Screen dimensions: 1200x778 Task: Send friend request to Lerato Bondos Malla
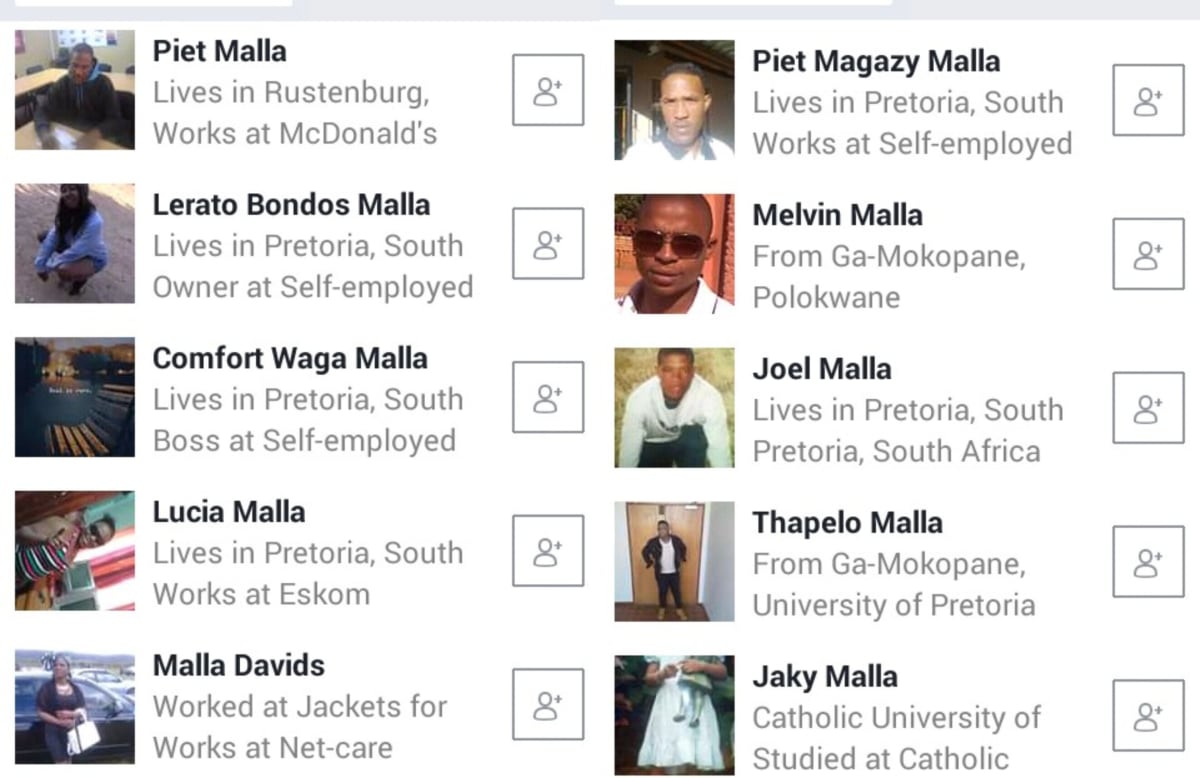click(548, 243)
